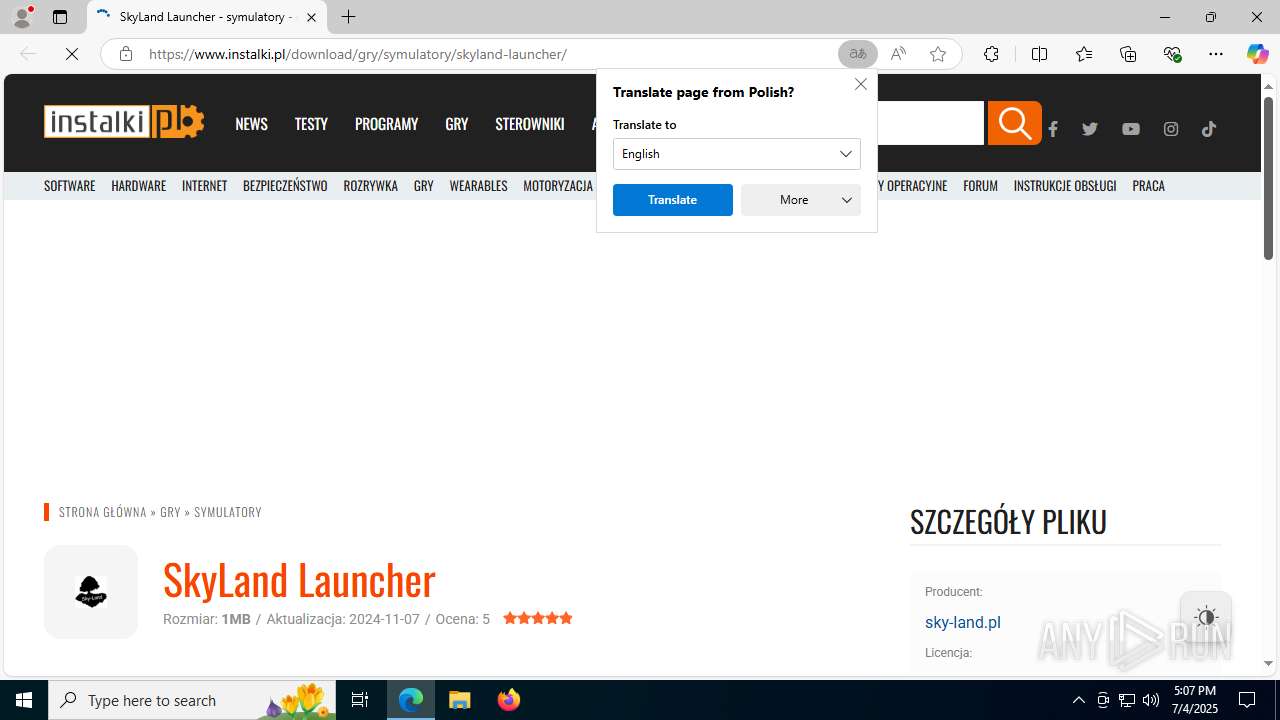Open the Facebook icon link
The width and height of the screenshot is (1280, 720).
tap(1053, 129)
